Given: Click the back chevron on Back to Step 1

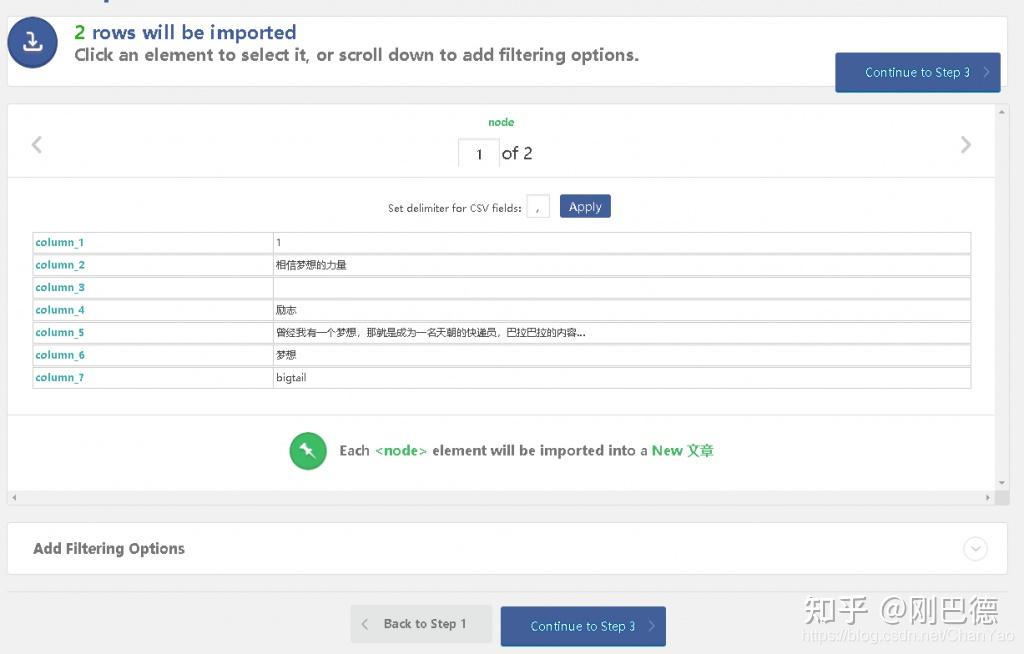Looking at the screenshot, I should pyautogui.click(x=364, y=624).
